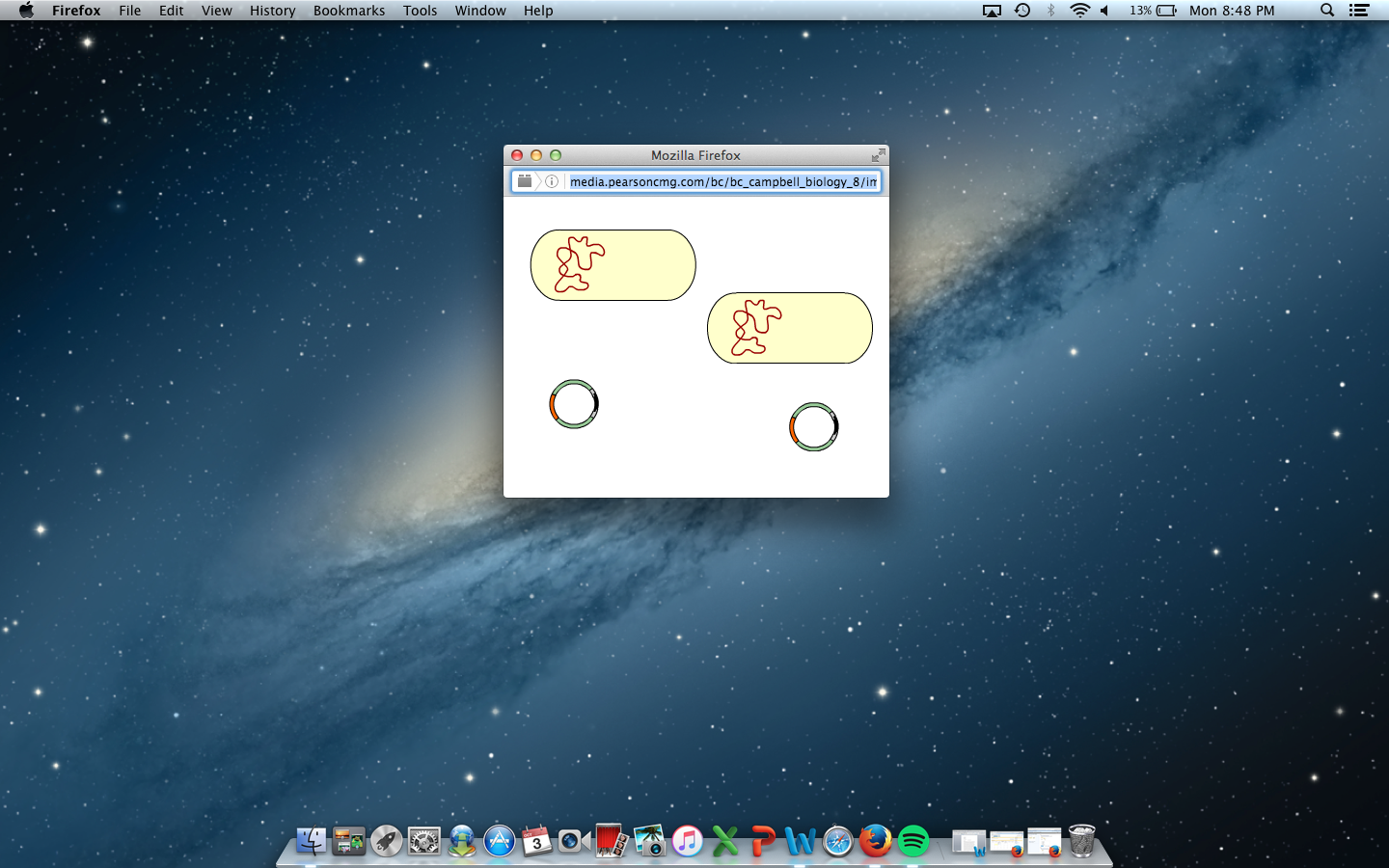Viewport: 1389px width, 868px height.
Task: Open iTunes from the Dock
Action: [687, 841]
